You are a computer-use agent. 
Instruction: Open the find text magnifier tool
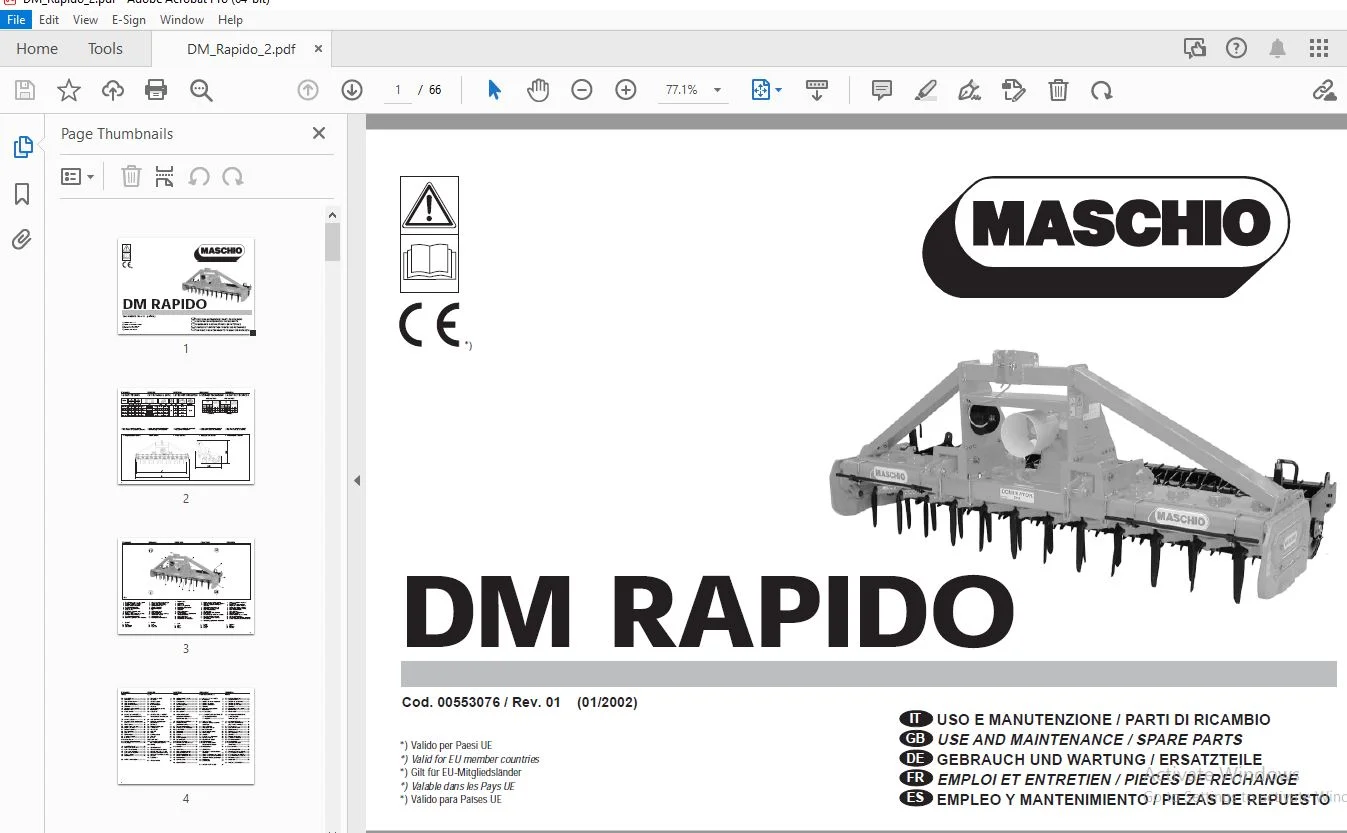coord(201,91)
